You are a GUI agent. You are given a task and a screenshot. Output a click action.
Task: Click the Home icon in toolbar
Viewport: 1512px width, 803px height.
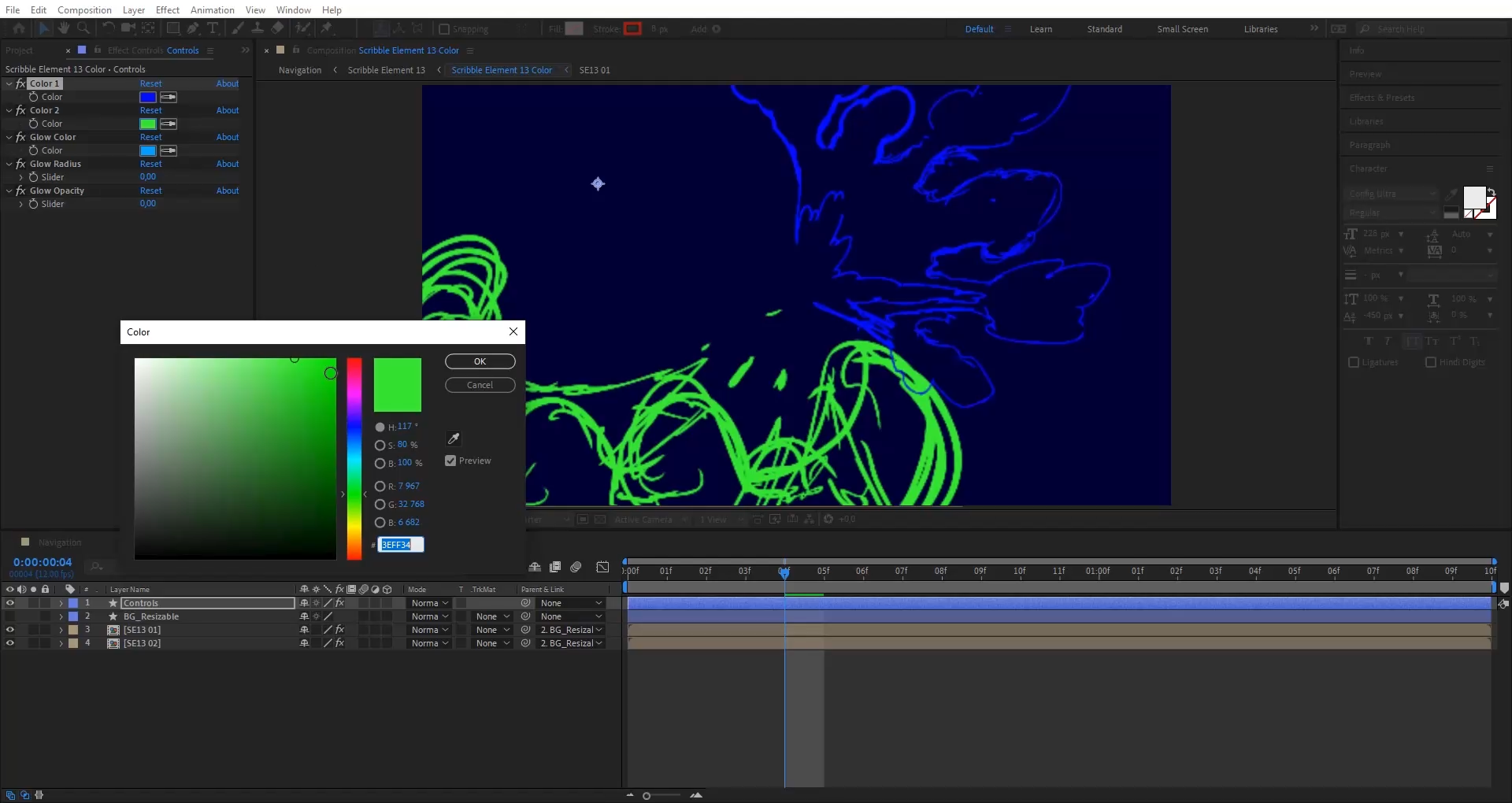pyautogui.click(x=19, y=28)
